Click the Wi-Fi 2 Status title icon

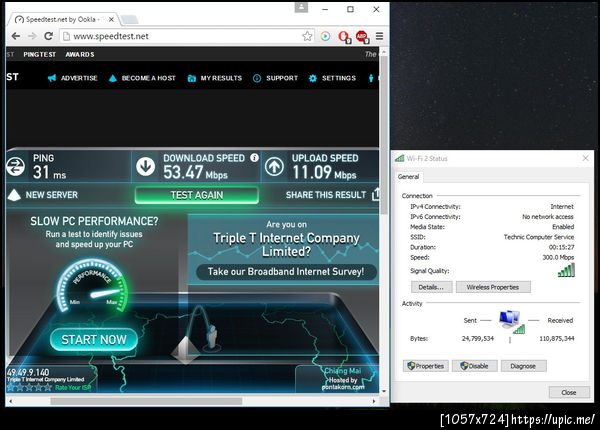click(x=399, y=158)
